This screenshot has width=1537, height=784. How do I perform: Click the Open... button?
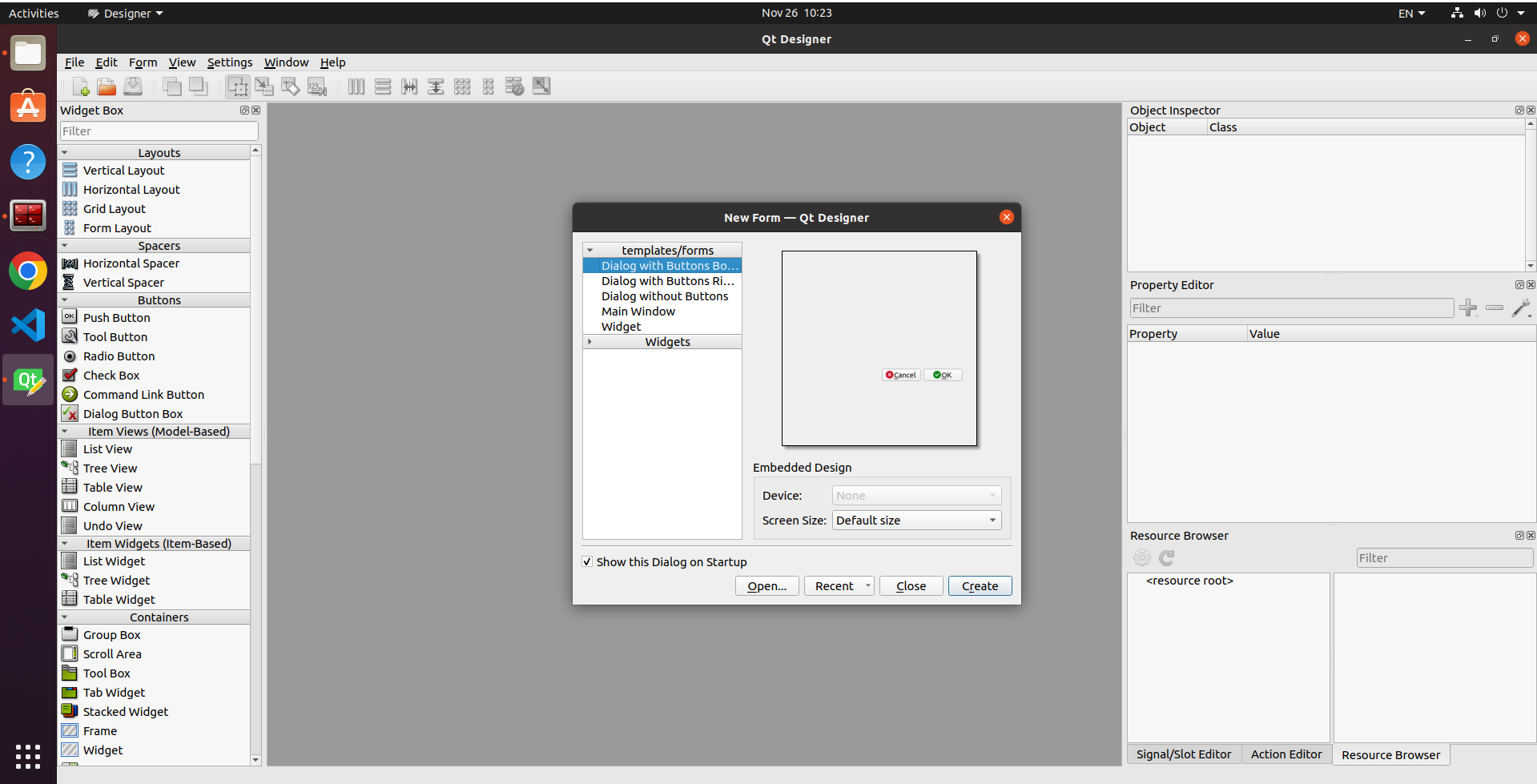tap(767, 586)
